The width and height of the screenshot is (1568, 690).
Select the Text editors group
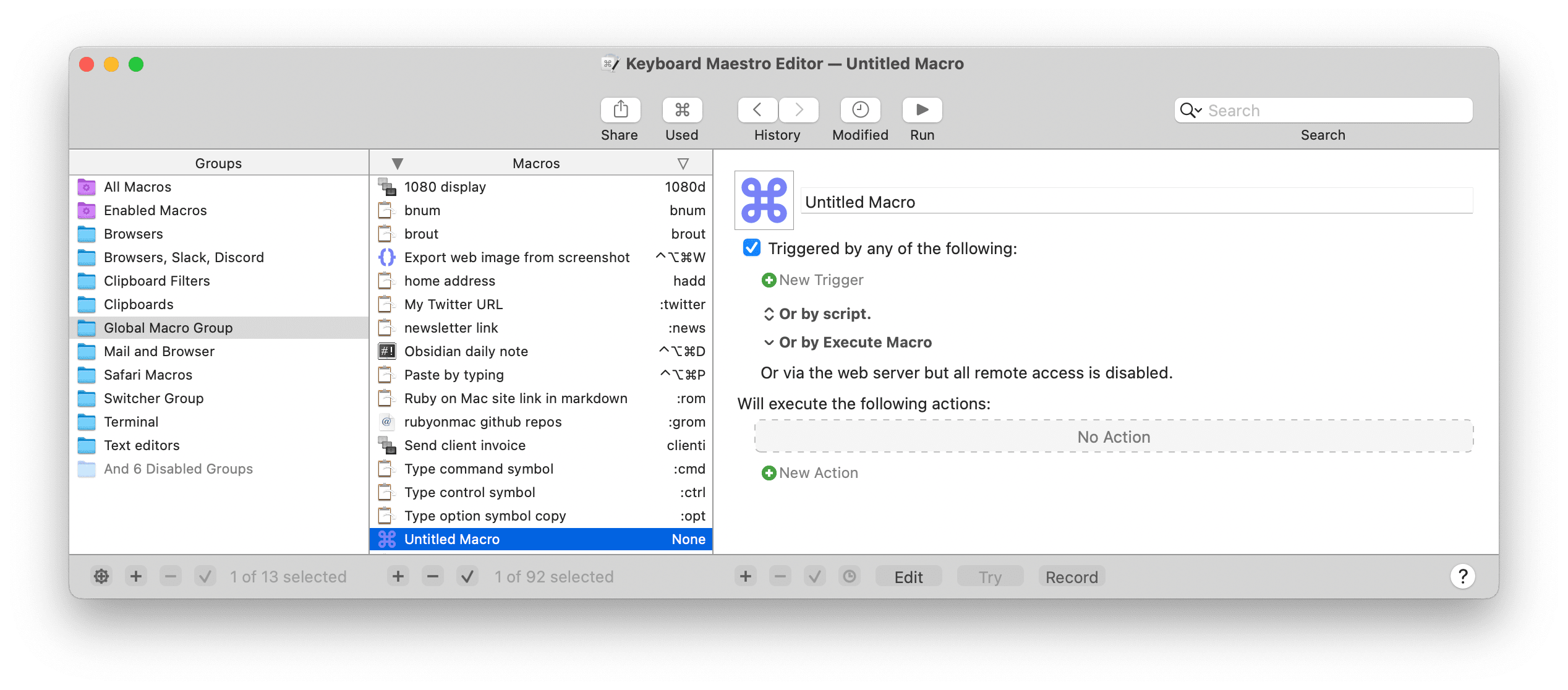click(219, 445)
